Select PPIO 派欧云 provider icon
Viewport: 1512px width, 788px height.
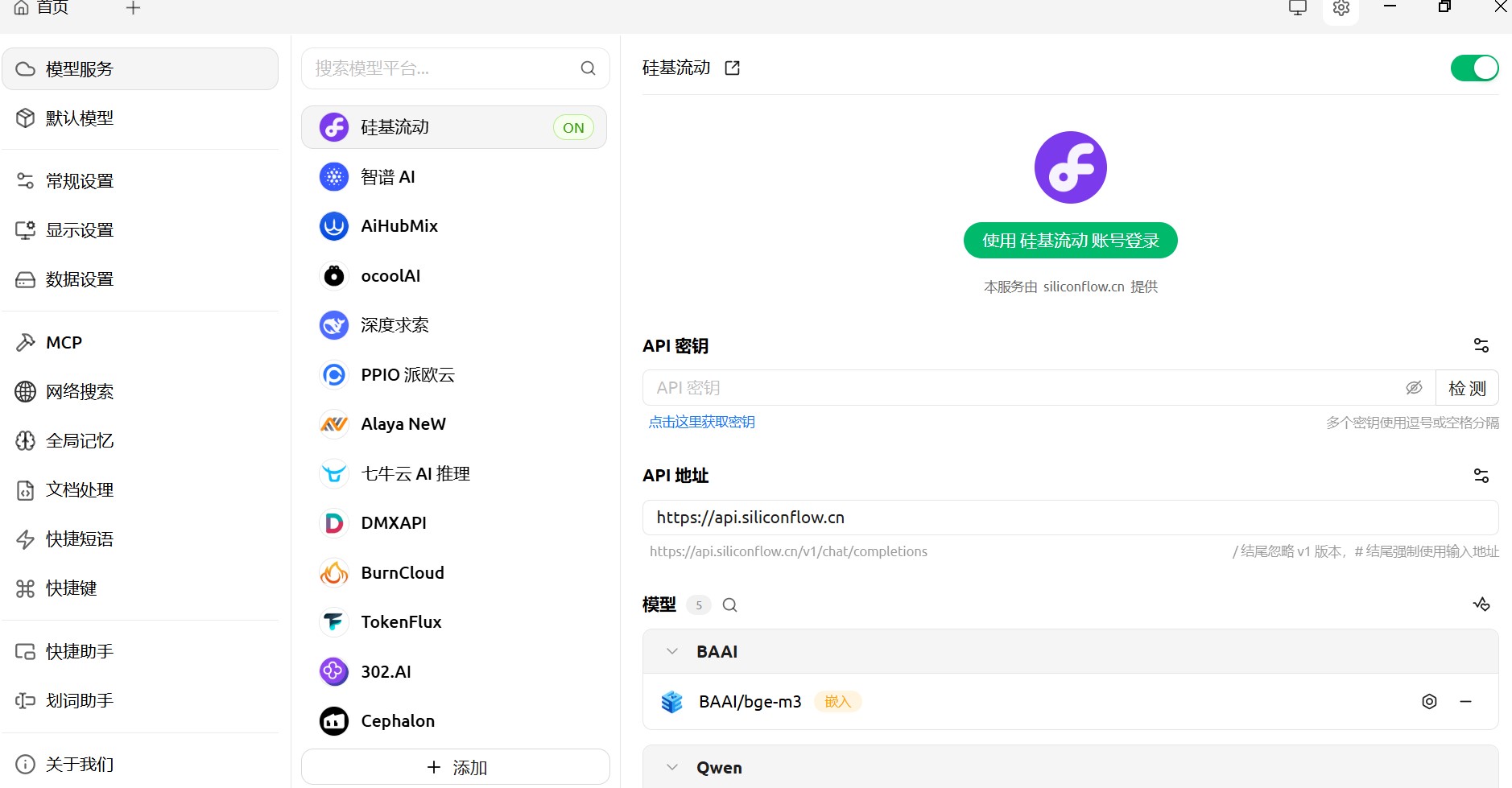(x=334, y=374)
